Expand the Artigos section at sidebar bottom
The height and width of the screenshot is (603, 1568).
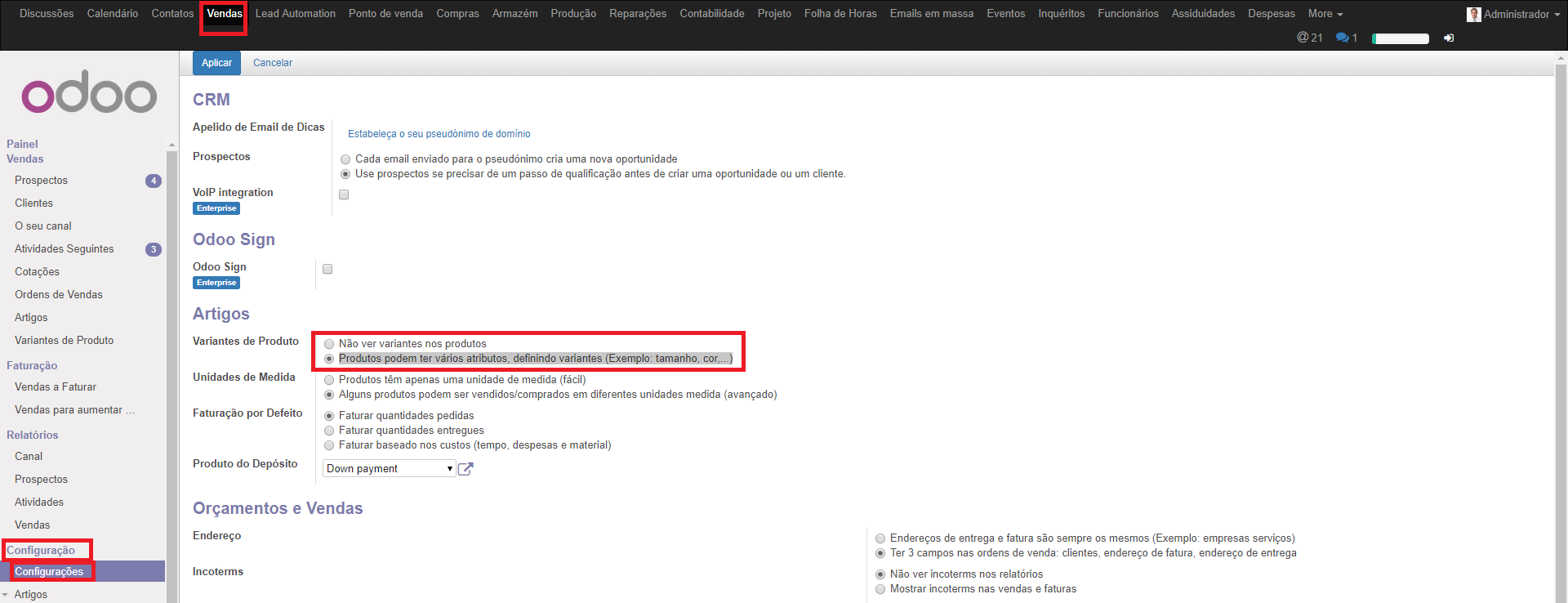(x=30, y=595)
